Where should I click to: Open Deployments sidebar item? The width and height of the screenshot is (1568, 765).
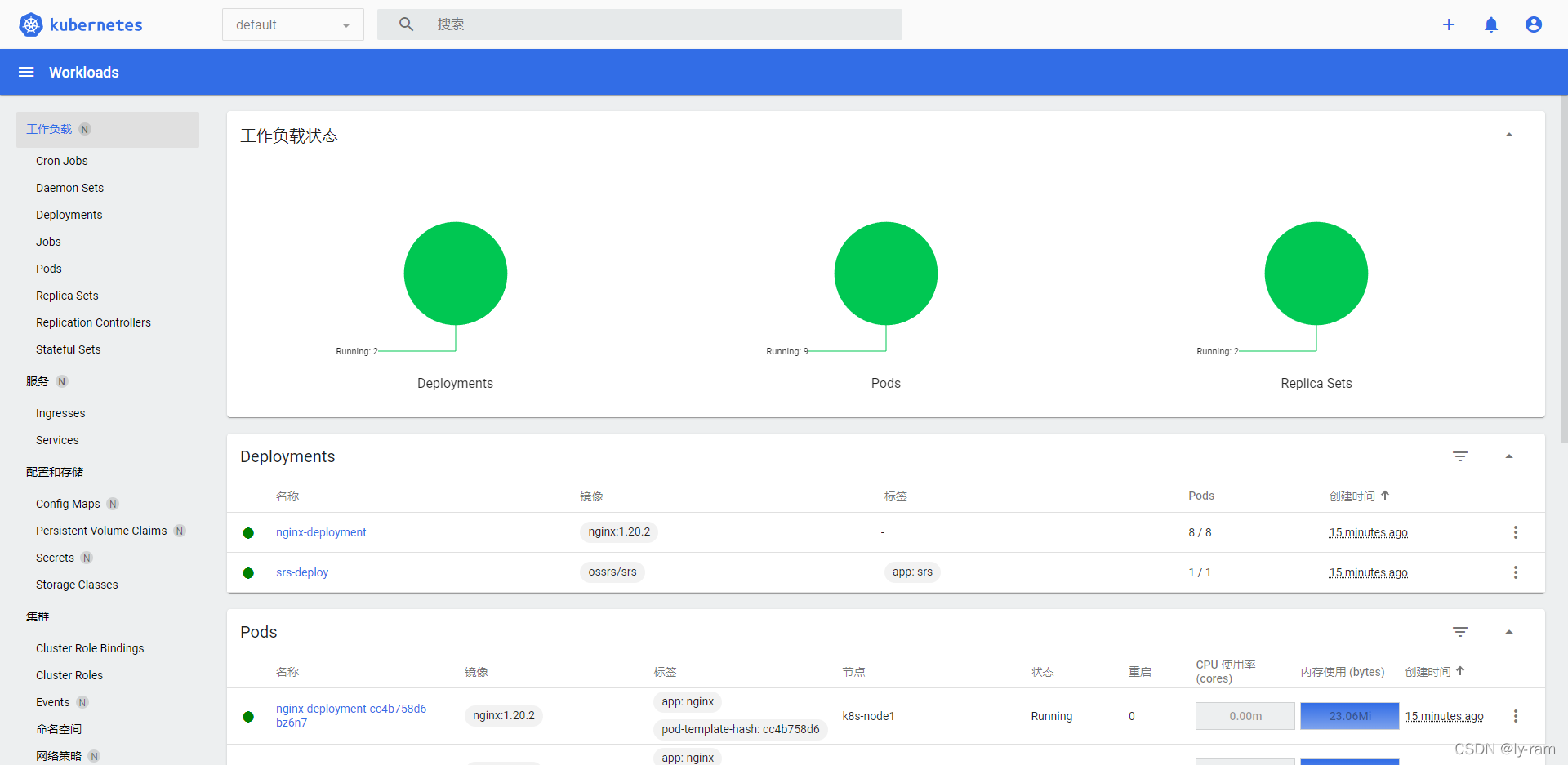(x=69, y=215)
